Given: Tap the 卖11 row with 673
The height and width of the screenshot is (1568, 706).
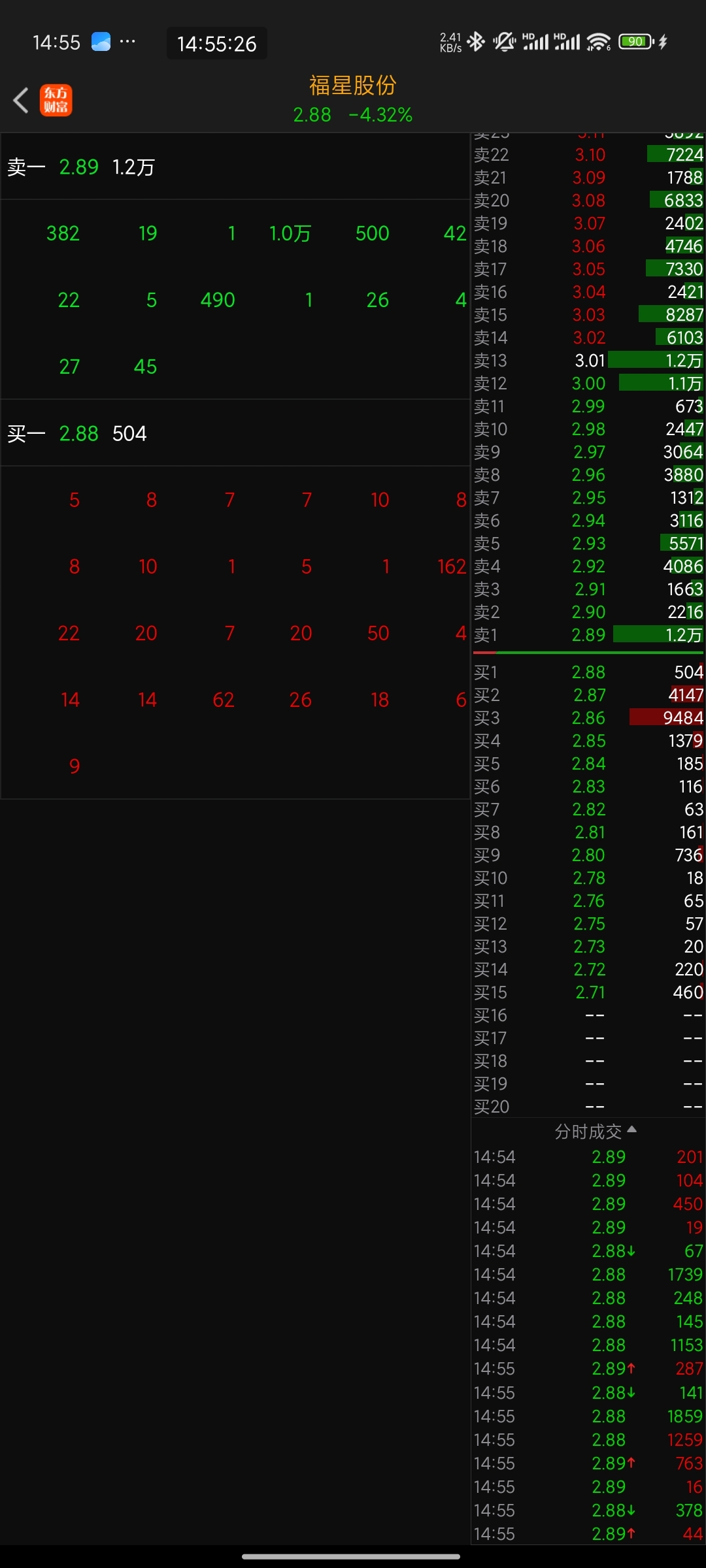Looking at the screenshot, I should pyautogui.click(x=588, y=406).
